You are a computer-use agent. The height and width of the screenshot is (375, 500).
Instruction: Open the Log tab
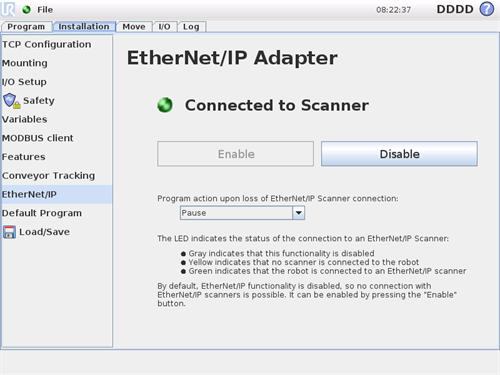(191, 27)
